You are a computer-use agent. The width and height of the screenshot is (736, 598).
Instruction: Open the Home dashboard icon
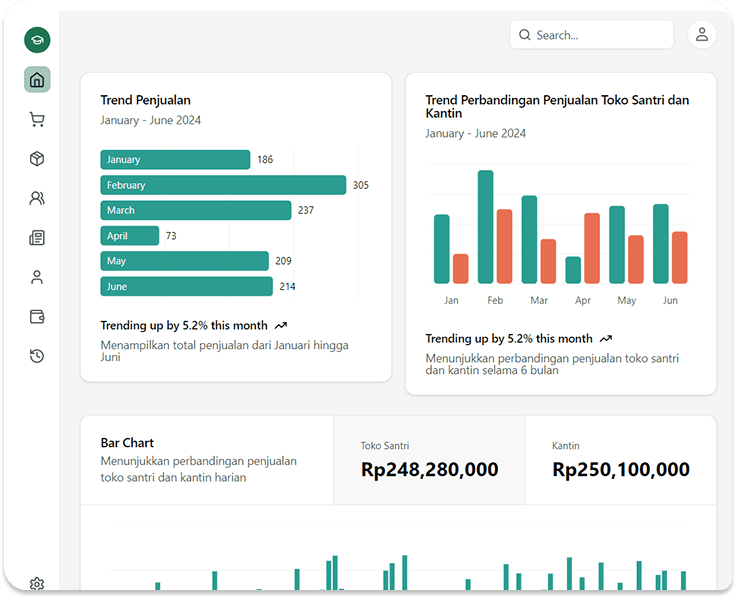37,80
